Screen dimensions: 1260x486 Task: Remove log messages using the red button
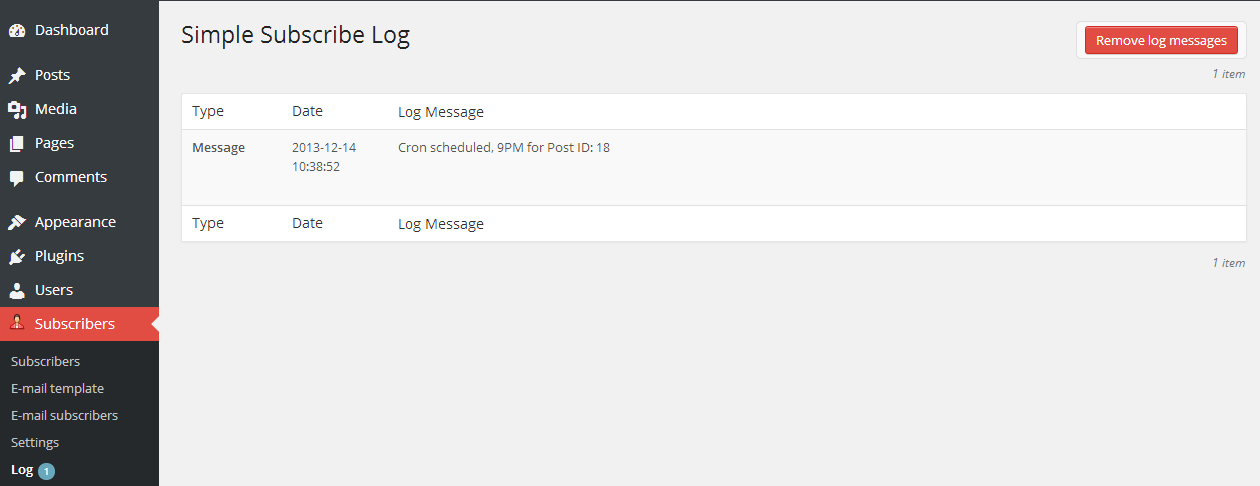(1161, 40)
